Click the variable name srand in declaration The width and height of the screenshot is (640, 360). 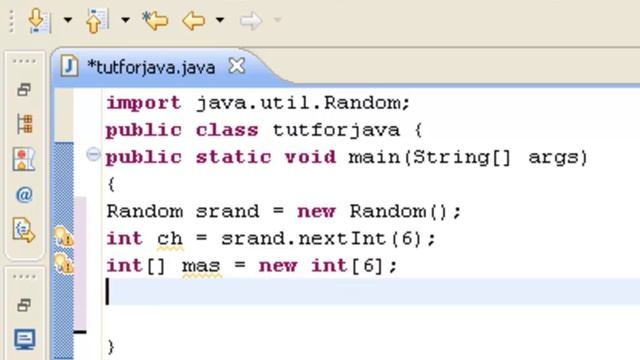[227, 211]
